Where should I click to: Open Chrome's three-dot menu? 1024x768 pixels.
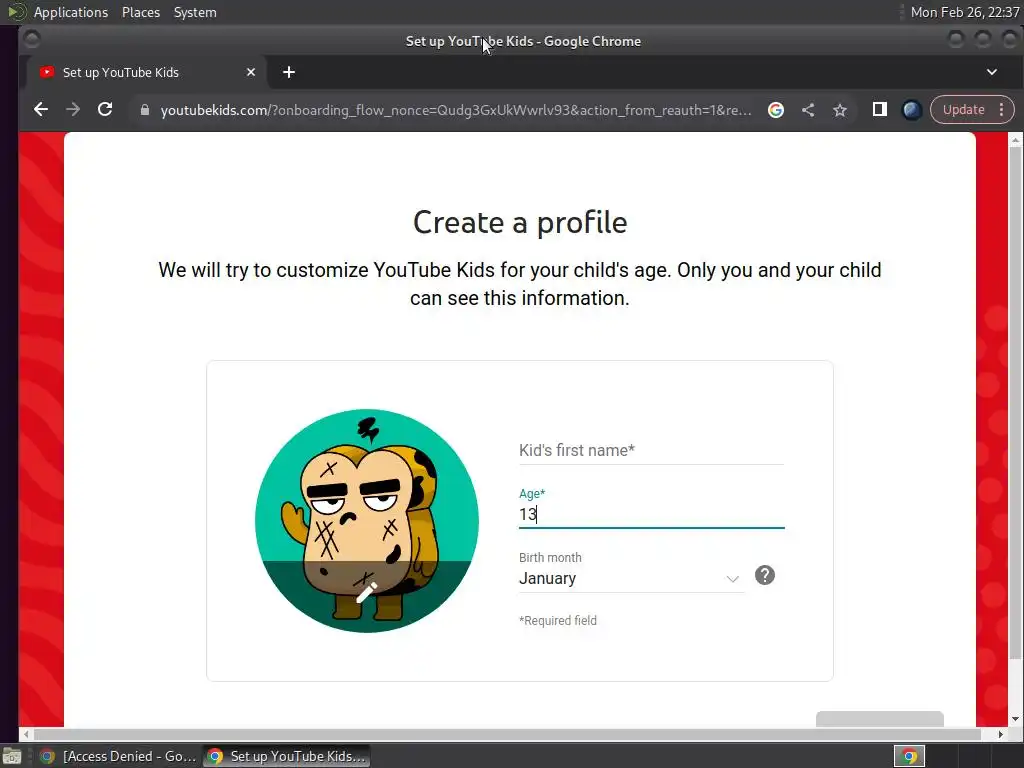pyautogui.click(x=1001, y=110)
